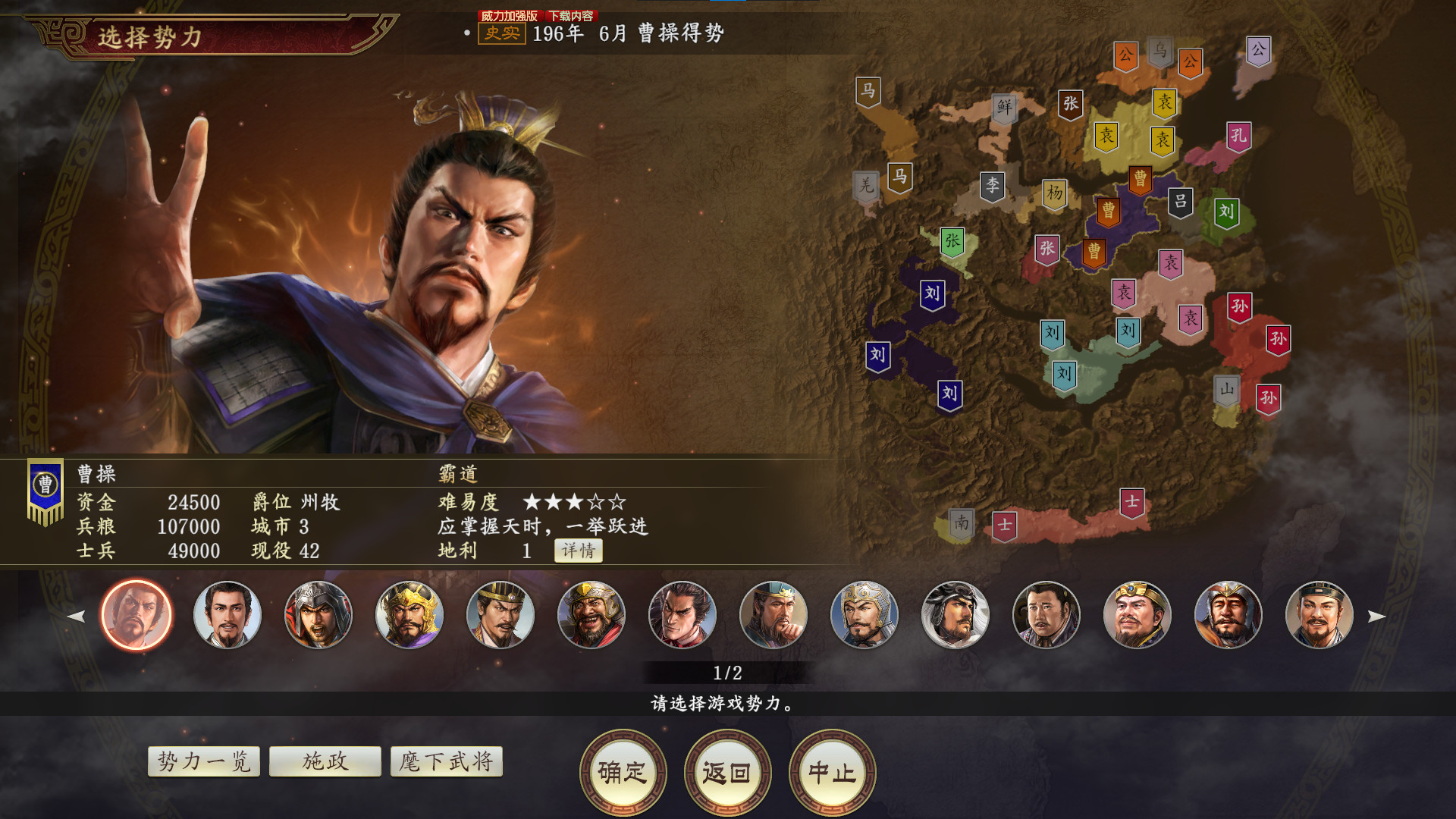Confirm selection with 确定 button
Screen dimensions: 1456x819
tap(623, 773)
